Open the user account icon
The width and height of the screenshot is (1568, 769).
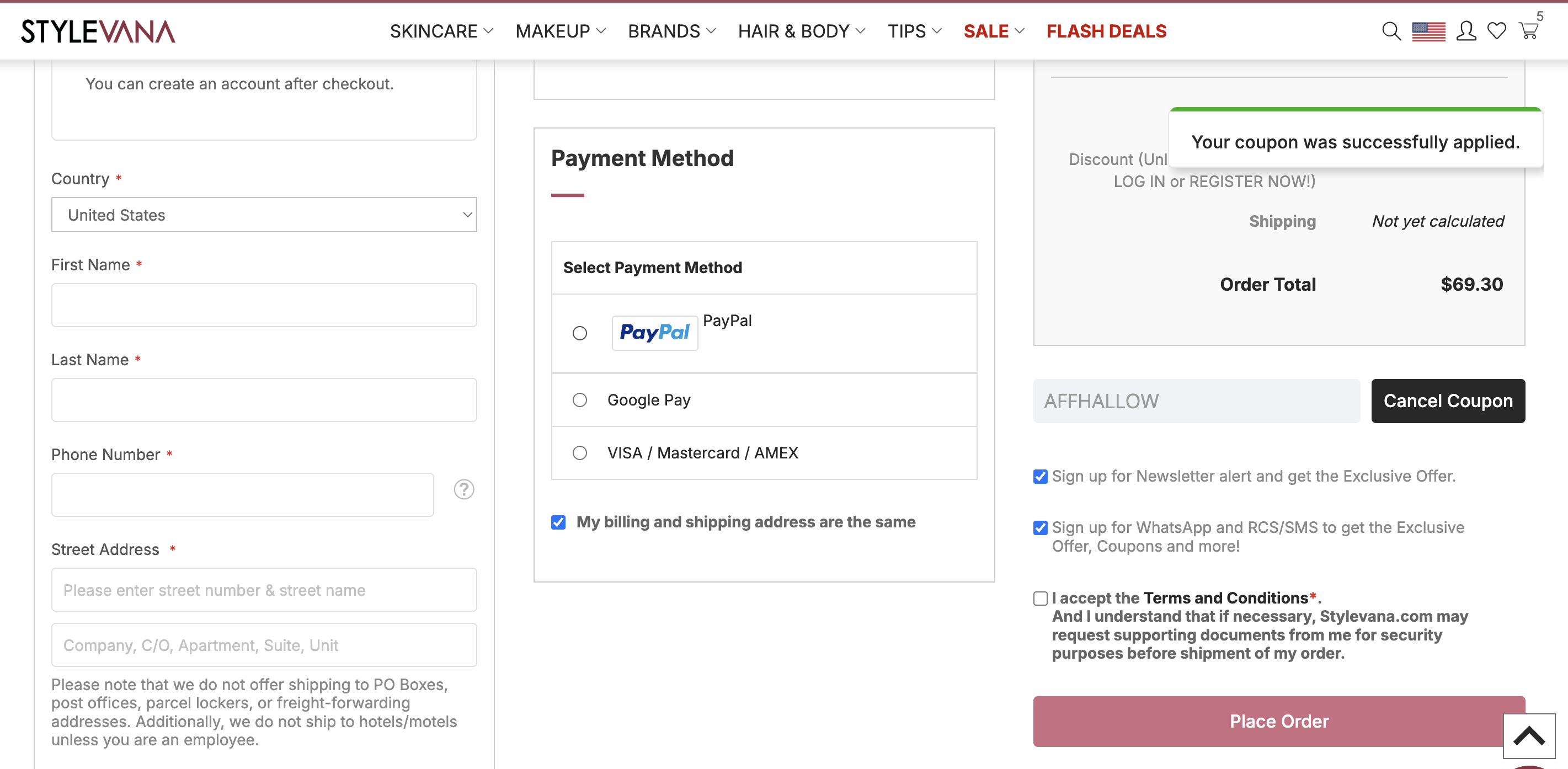pyautogui.click(x=1466, y=31)
